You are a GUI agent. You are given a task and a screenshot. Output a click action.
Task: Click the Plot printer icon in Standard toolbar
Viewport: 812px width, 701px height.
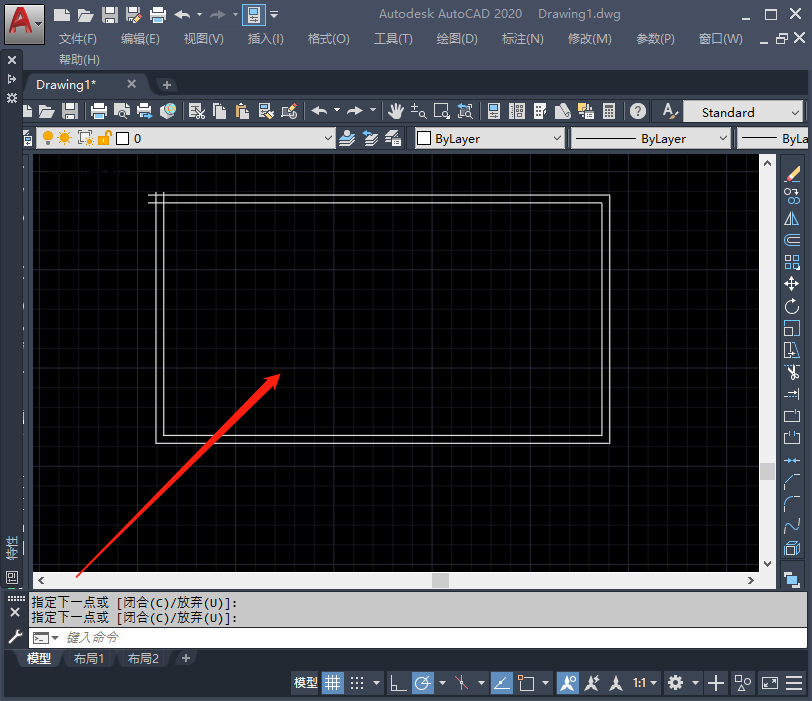click(98, 111)
